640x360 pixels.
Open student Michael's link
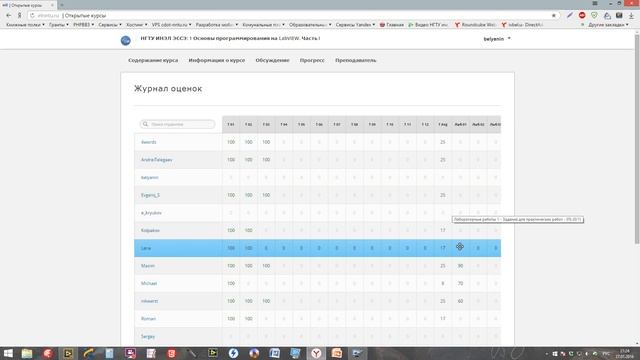[149, 283]
